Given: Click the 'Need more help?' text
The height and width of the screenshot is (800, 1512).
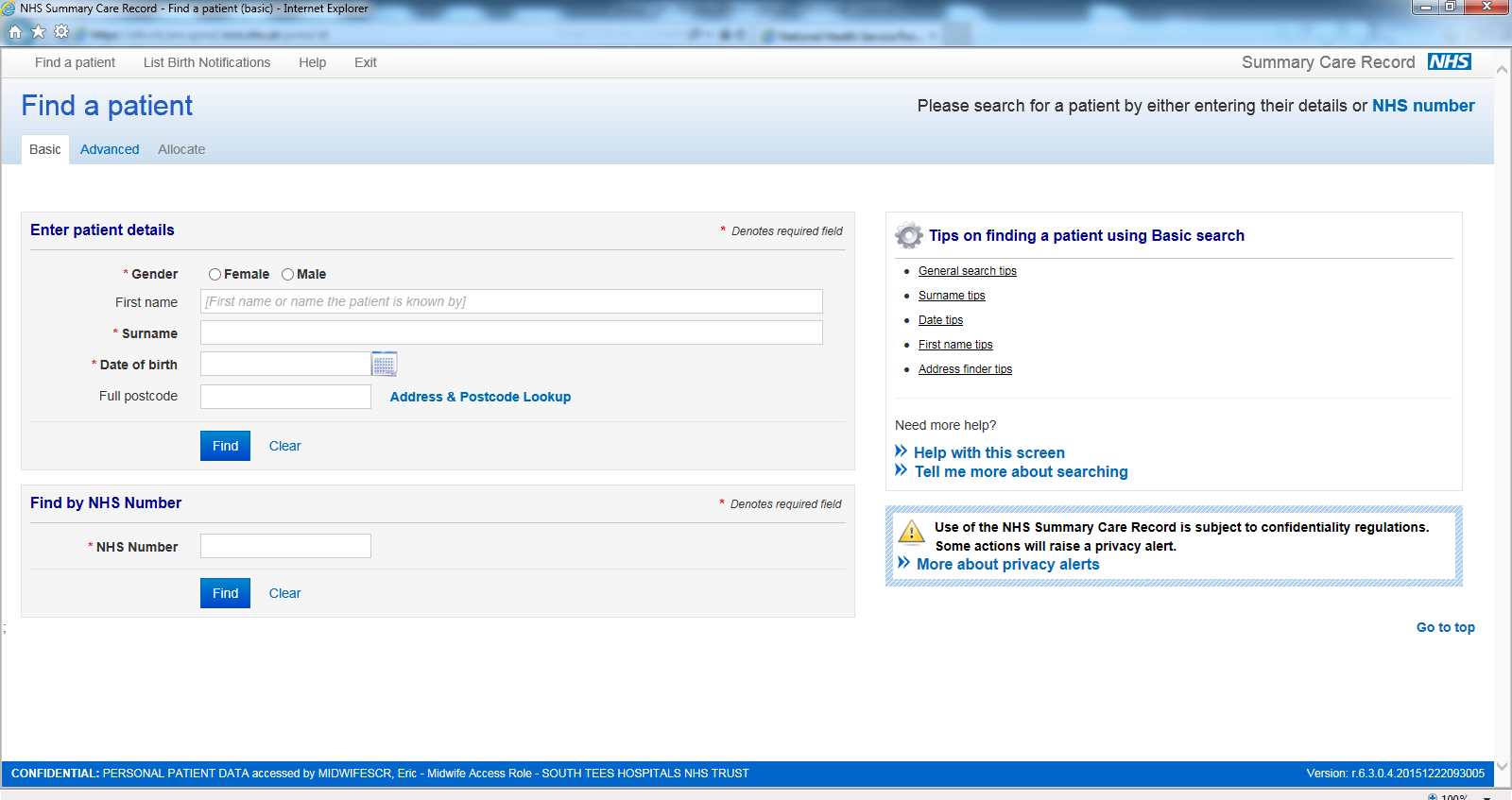Looking at the screenshot, I should pyautogui.click(x=945, y=425).
